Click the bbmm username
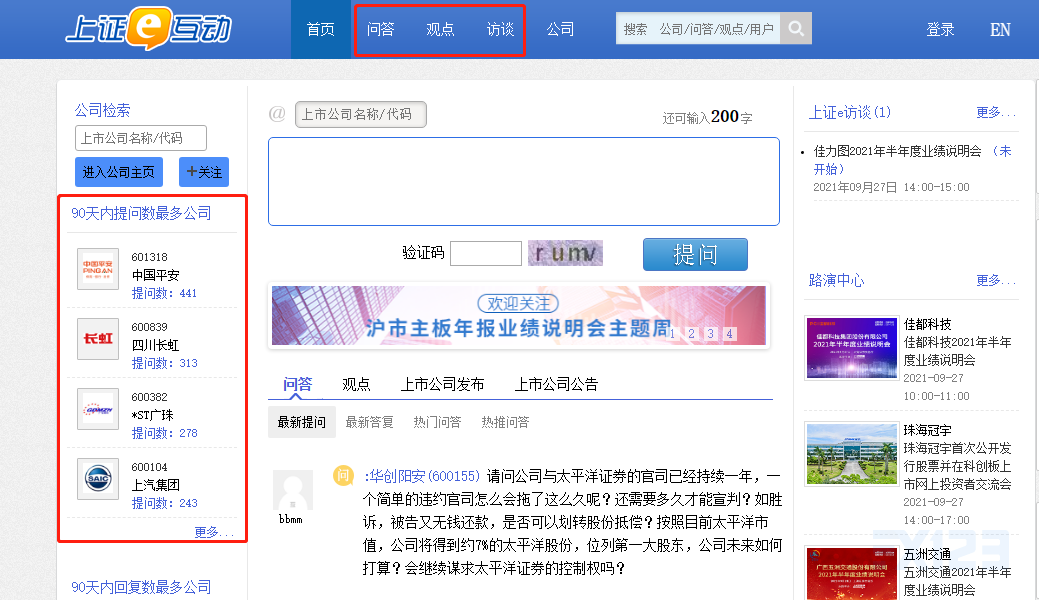Image resolution: width=1039 pixels, height=600 pixels. [291, 519]
